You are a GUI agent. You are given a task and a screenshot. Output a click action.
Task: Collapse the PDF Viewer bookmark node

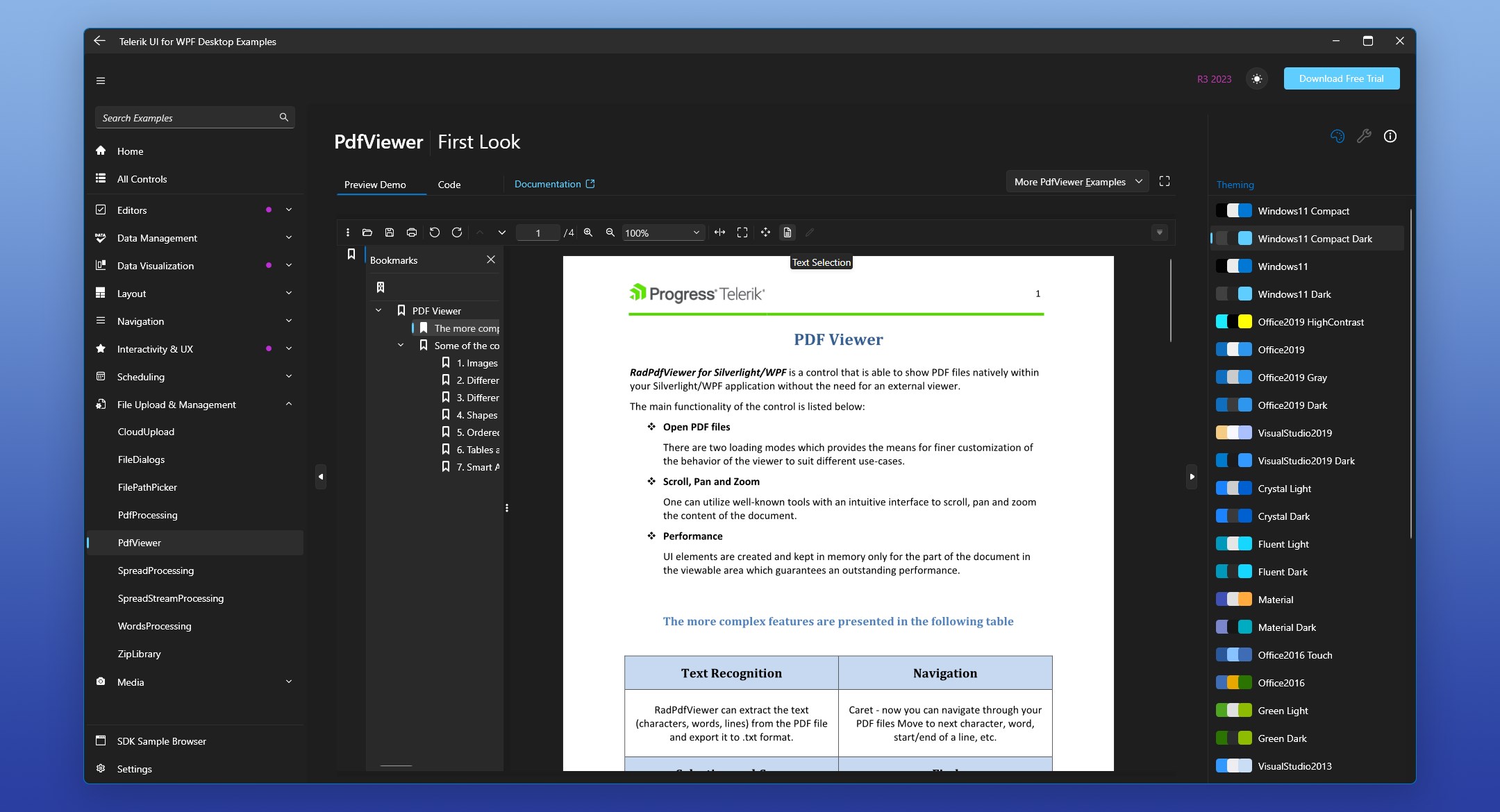tap(378, 311)
